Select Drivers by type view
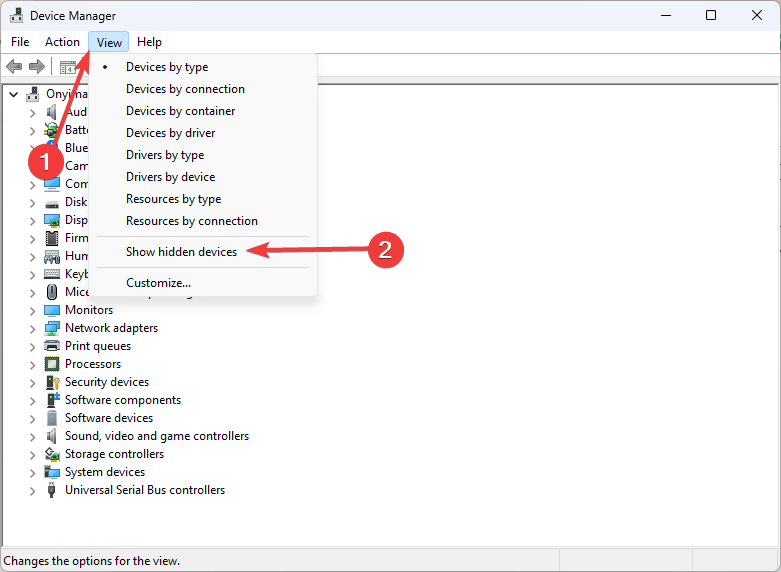The height and width of the screenshot is (572, 781). (x=203, y=155)
